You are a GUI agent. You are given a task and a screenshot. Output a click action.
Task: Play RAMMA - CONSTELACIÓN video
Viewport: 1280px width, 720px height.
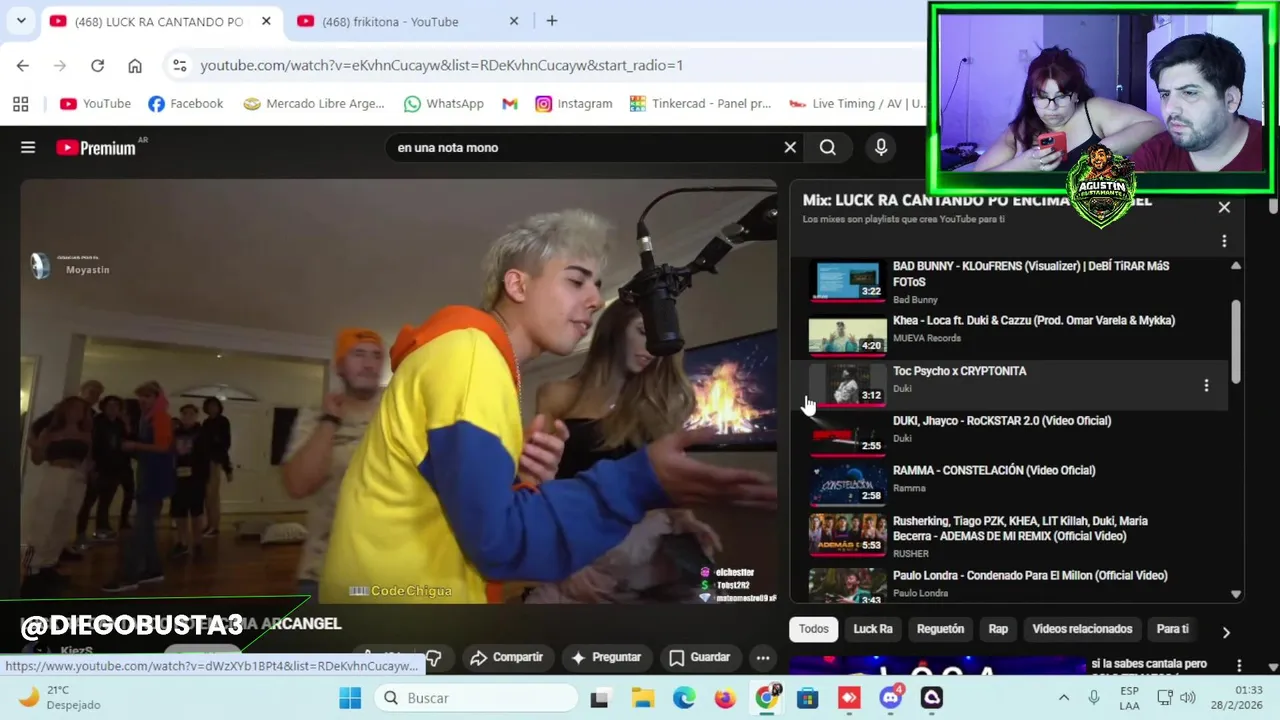(1010, 484)
